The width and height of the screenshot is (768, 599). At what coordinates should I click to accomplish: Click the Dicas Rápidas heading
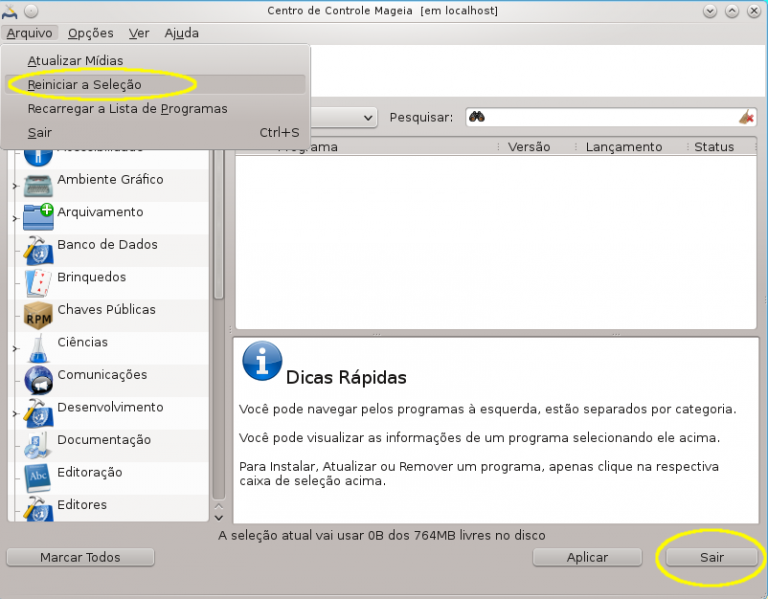coord(346,378)
